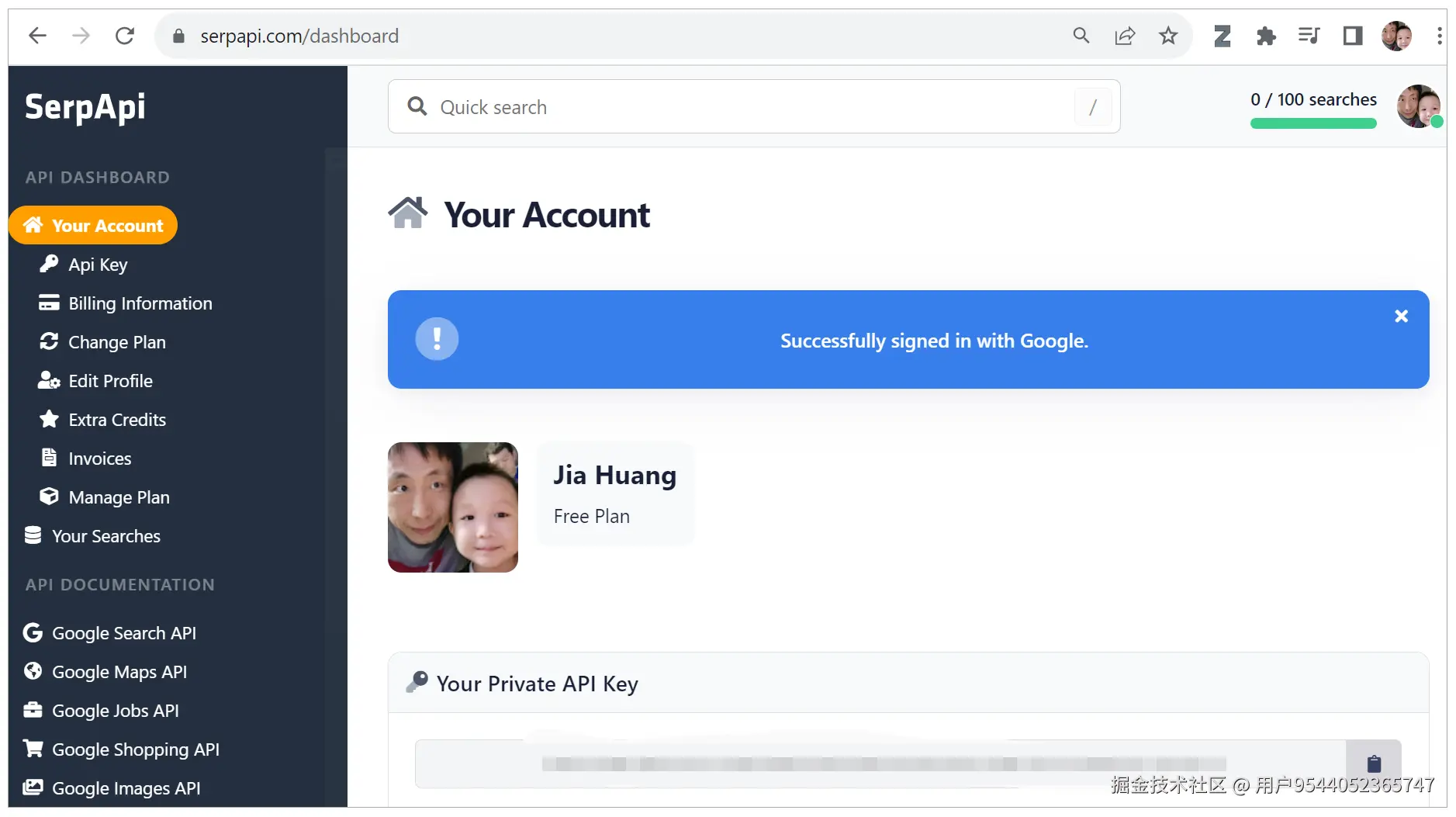1456x817 pixels.
Task: Open the media controls playlist icon
Action: tap(1309, 36)
